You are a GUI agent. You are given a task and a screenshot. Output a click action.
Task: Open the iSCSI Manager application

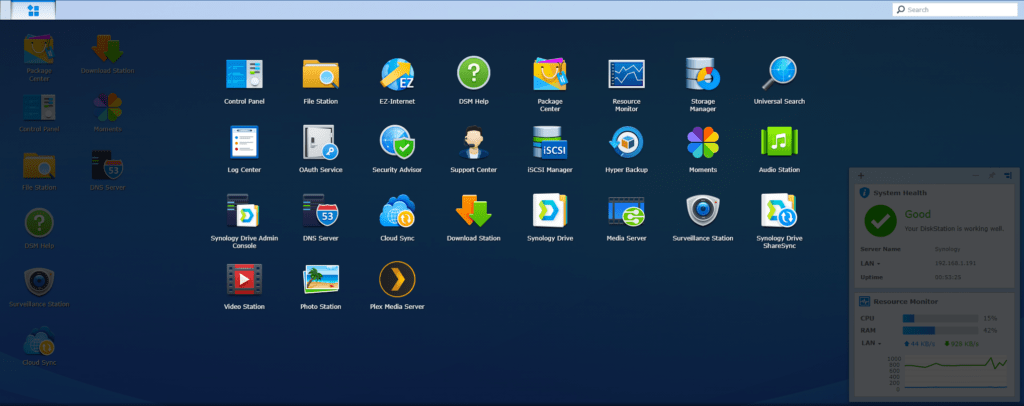click(549, 143)
